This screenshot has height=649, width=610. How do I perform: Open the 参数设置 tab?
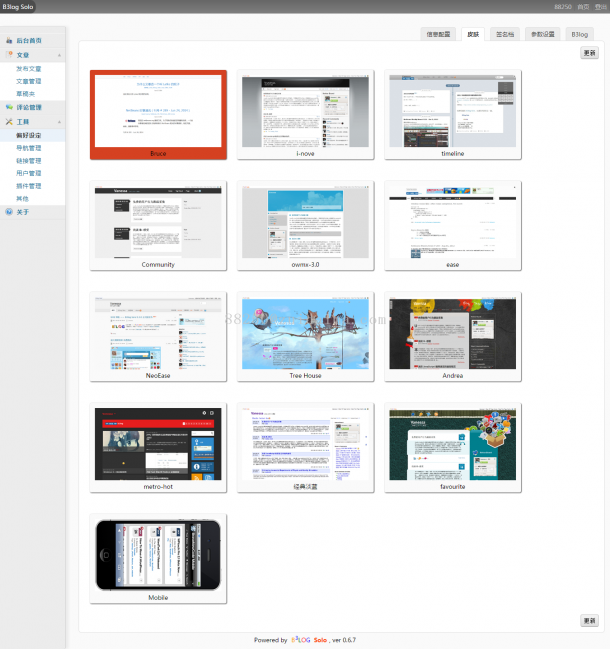click(543, 34)
